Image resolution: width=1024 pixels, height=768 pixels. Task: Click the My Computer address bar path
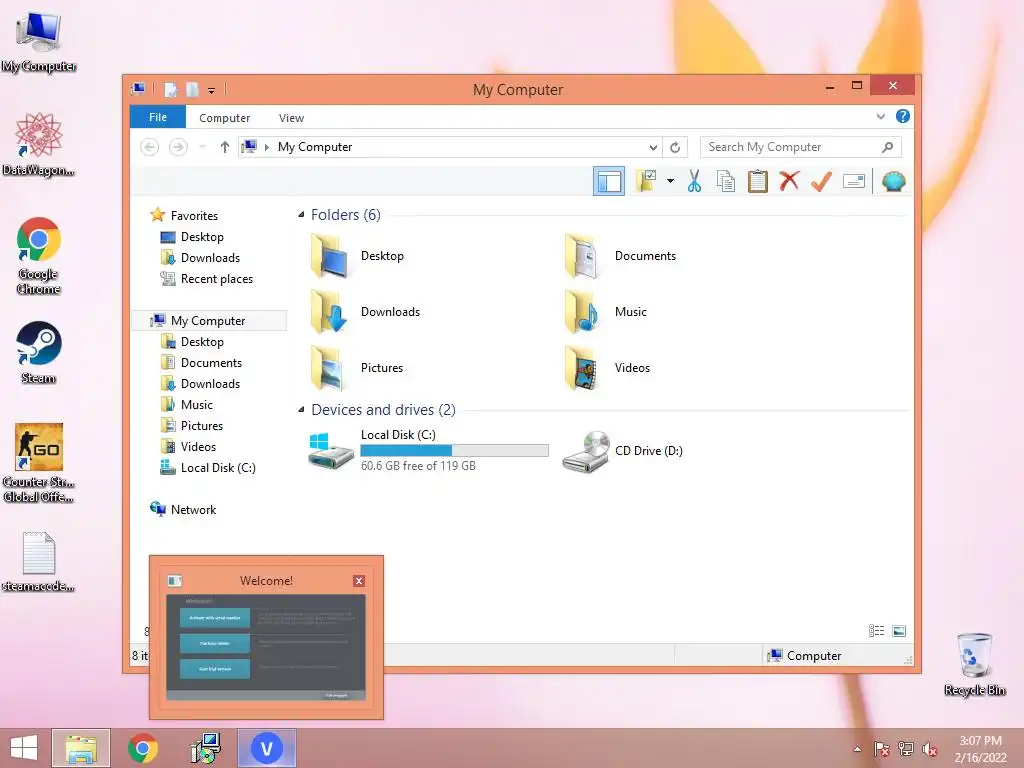[315, 147]
